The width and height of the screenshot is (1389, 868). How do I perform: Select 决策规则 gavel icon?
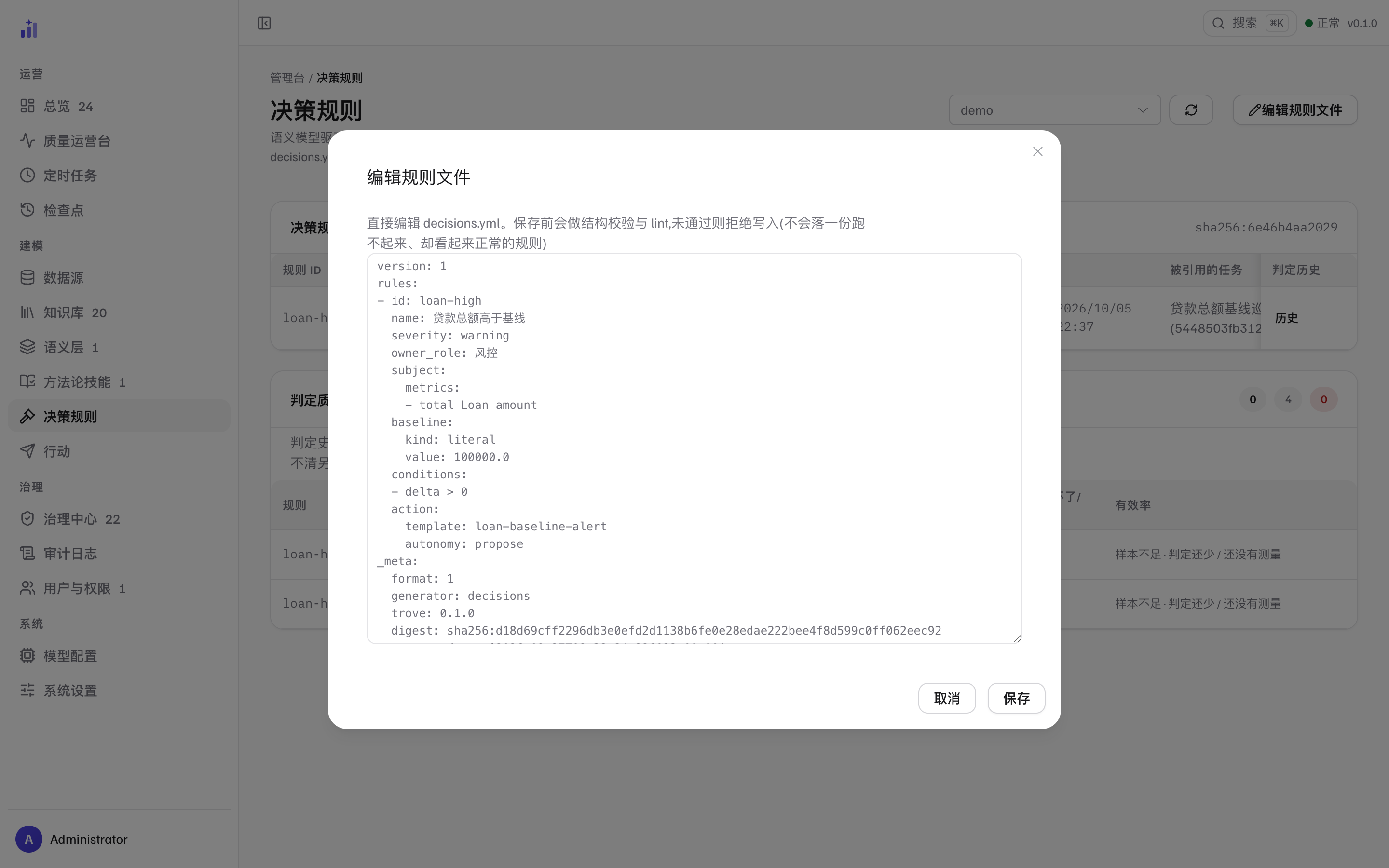[27, 417]
